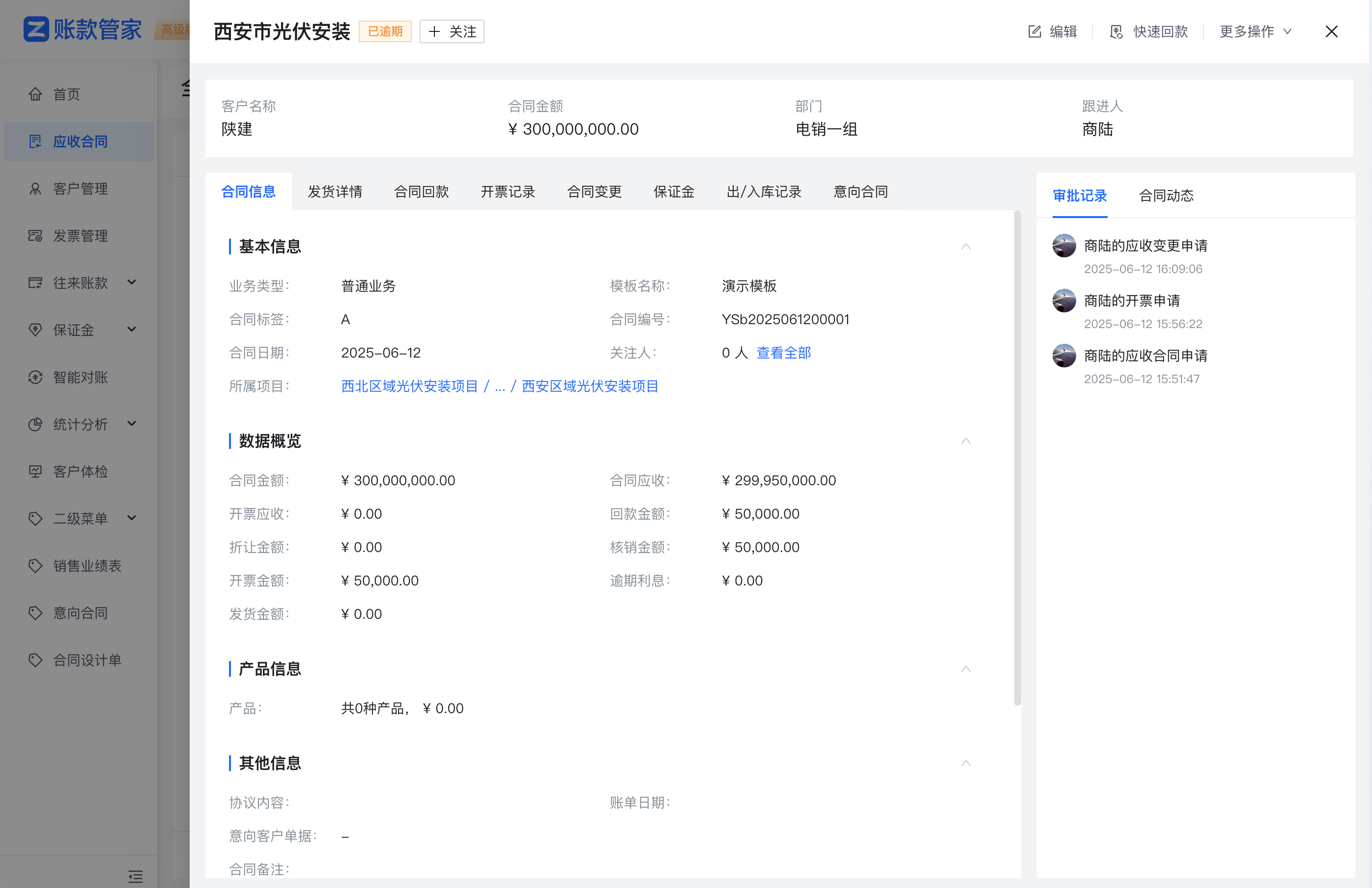Open 商陆的应收合同申请 approval record
This screenshot has height=888, width=1372.
1145,356
